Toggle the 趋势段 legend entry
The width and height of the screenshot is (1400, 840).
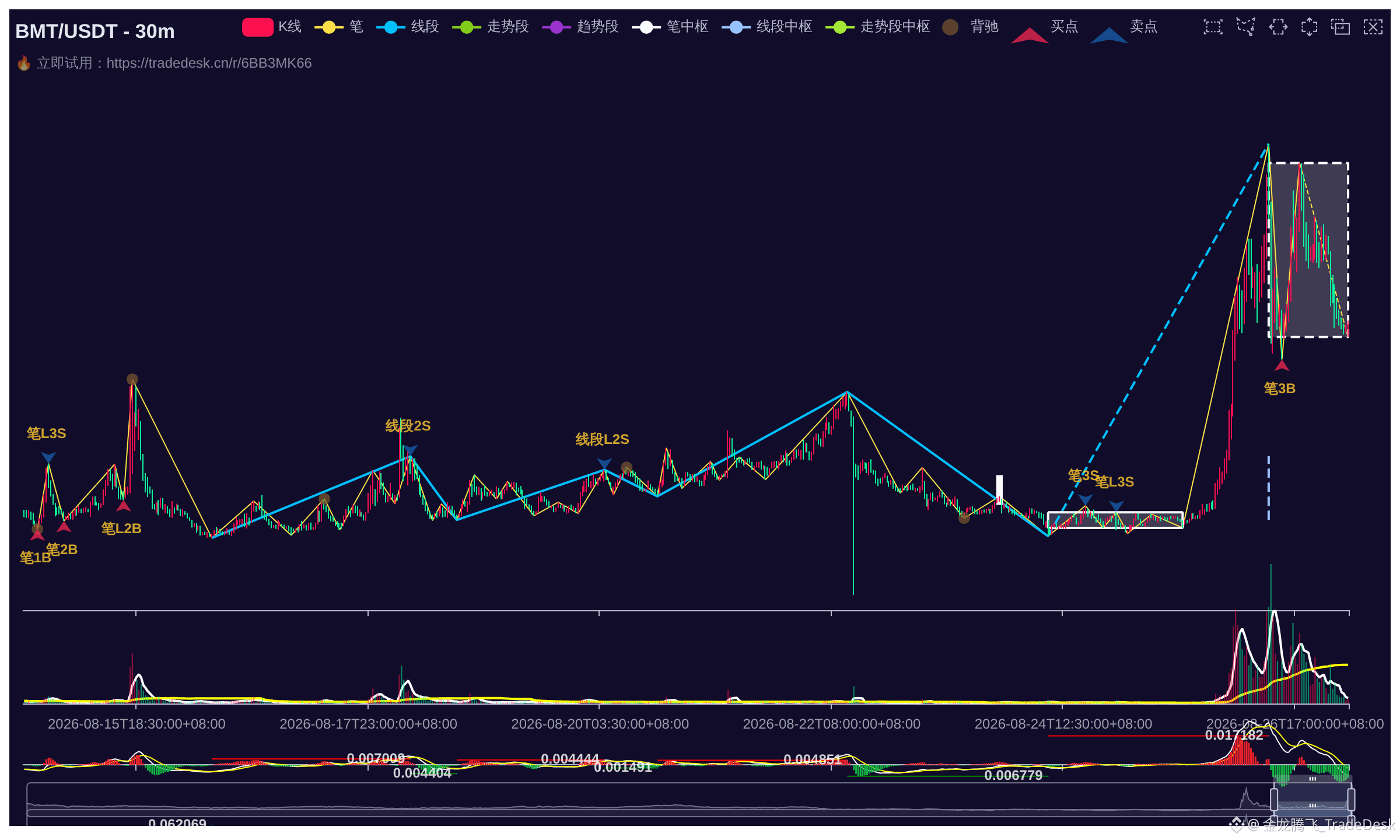tap(580, 27)
